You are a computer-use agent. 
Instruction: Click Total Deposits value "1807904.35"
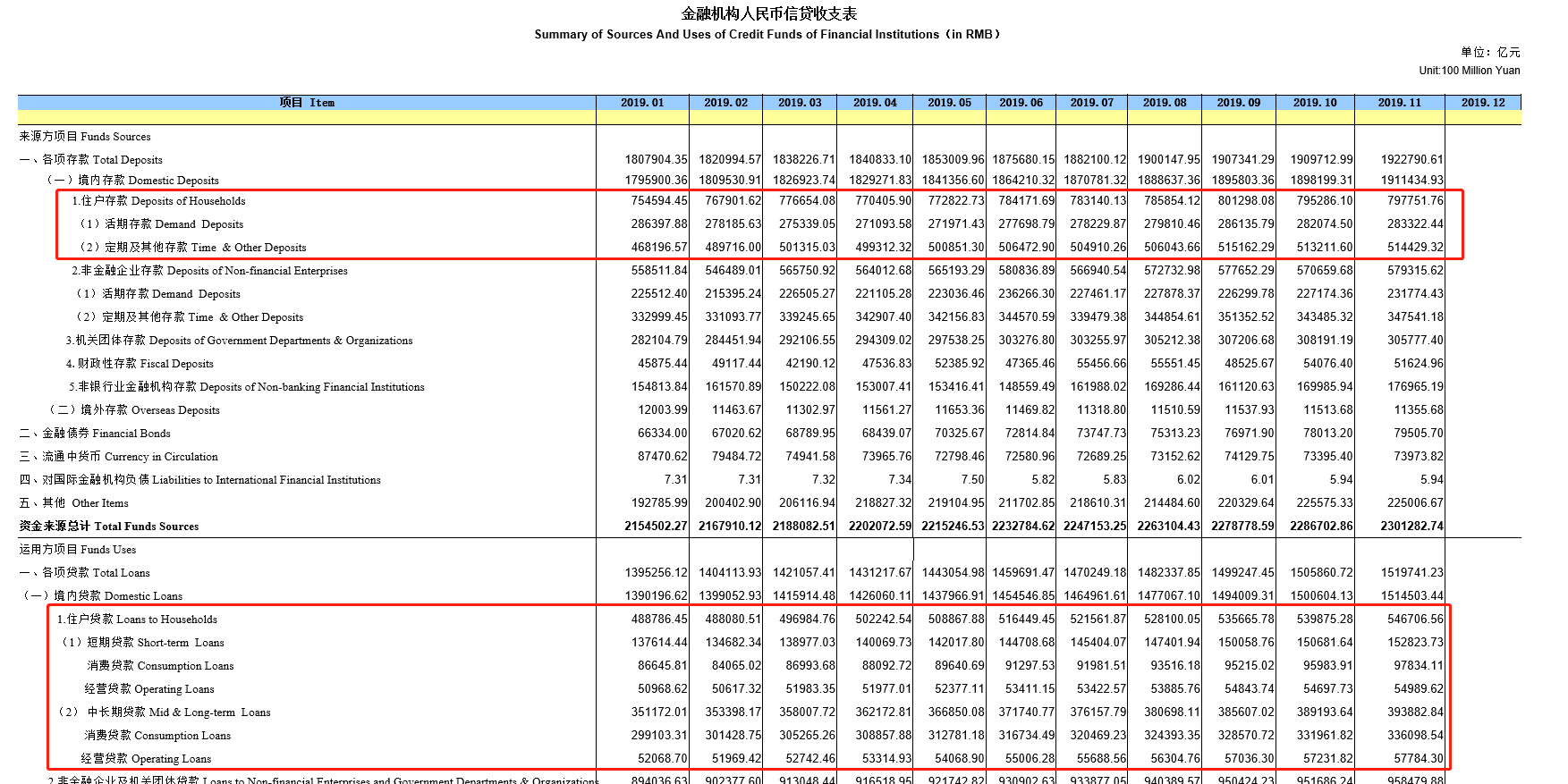pos(657,160)
